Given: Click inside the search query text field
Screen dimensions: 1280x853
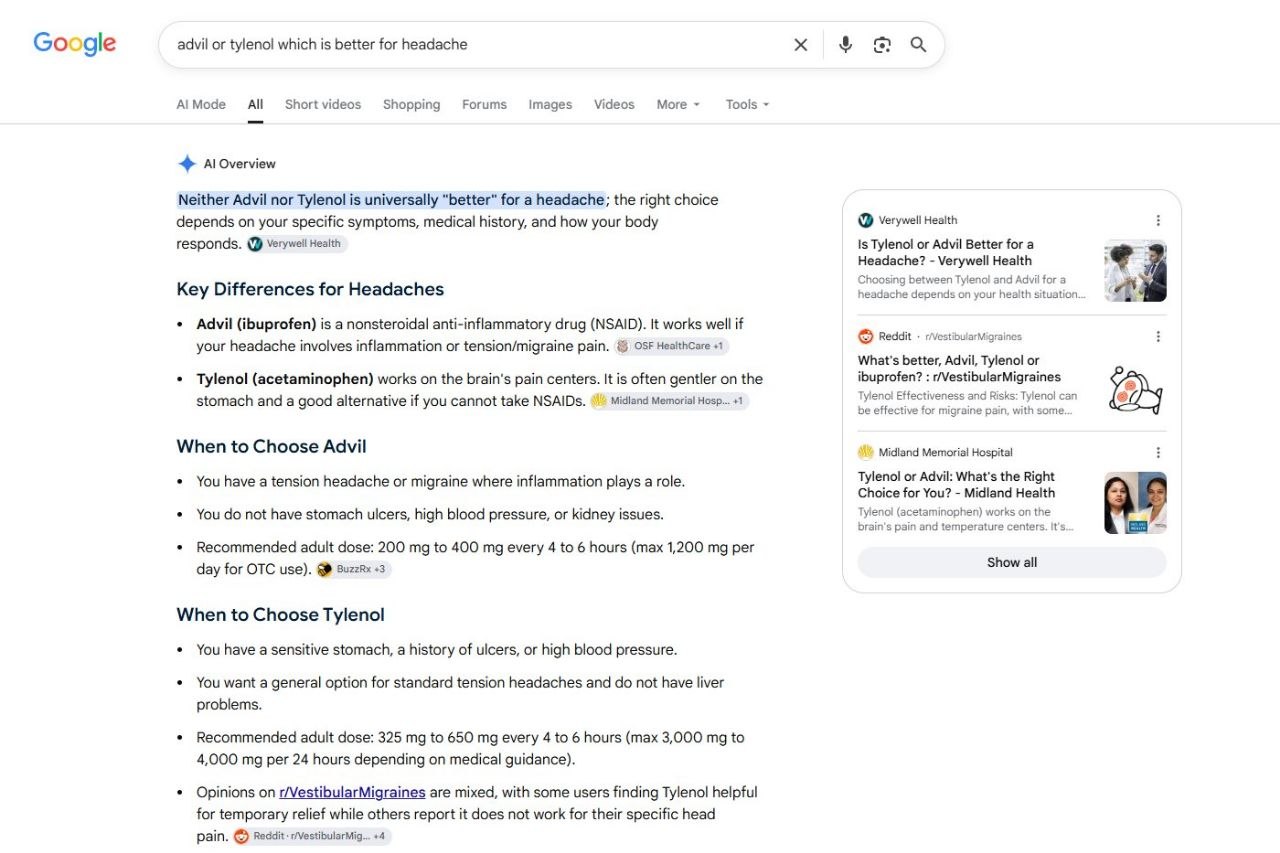Looking at the screenshot, I should coord(475,45).
